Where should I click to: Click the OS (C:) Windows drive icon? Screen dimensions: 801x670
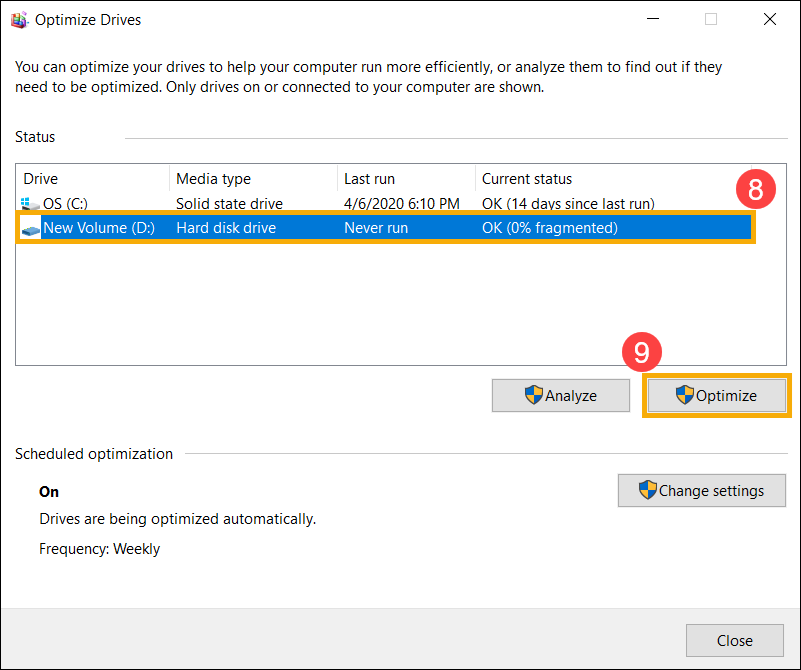point(30,204)
